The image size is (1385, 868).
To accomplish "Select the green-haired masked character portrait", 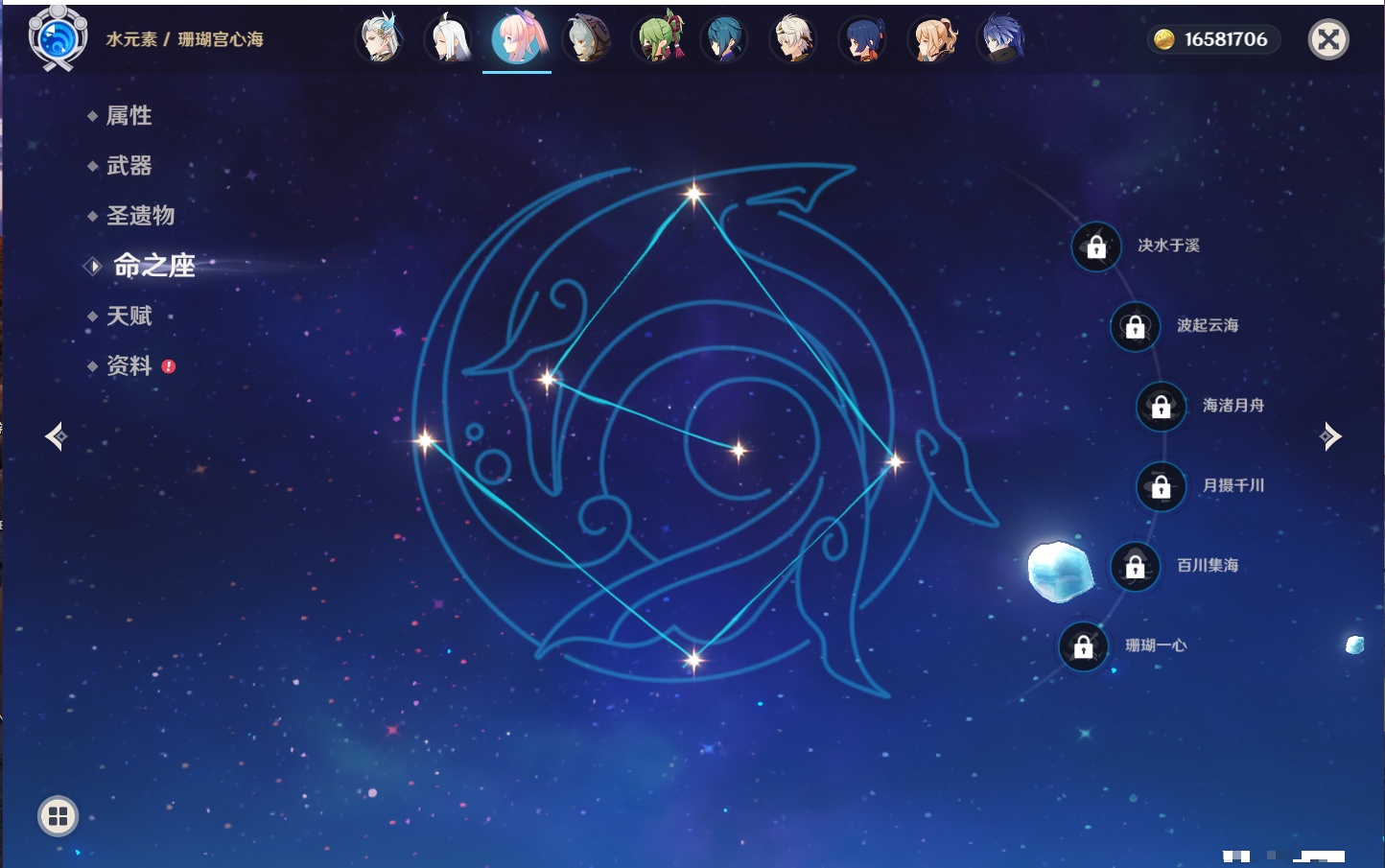I will (x=658, y=39).
